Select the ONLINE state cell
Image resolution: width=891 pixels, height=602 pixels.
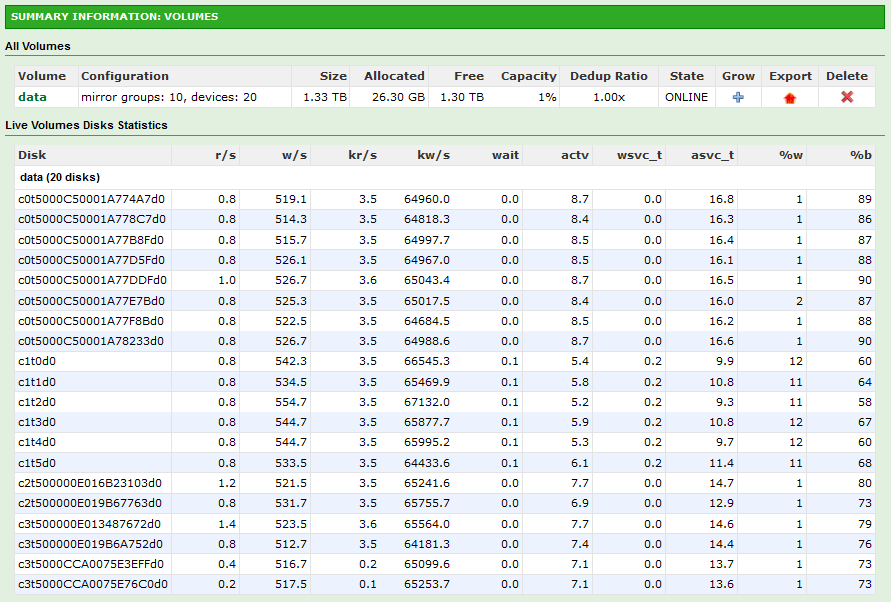point(686,97)
